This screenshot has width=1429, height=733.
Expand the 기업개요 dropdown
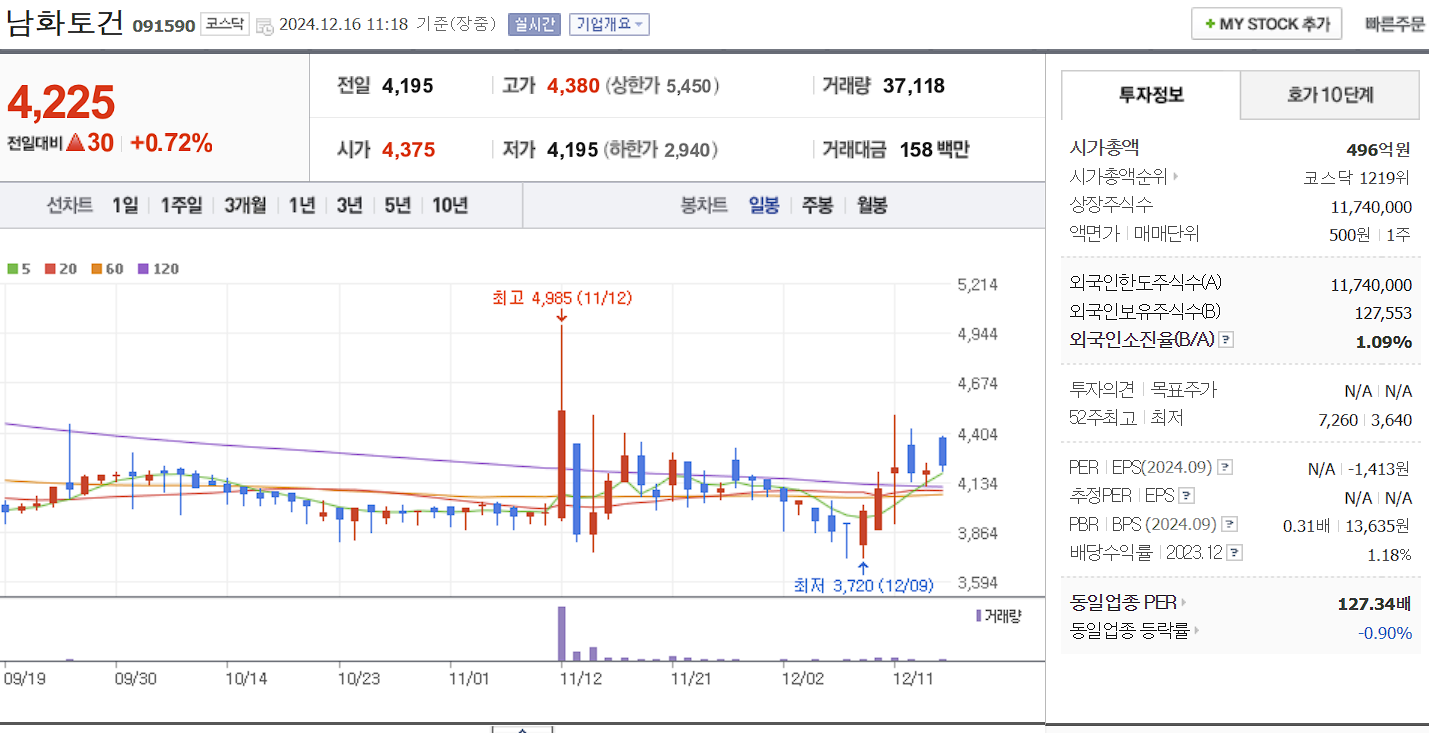609,24
